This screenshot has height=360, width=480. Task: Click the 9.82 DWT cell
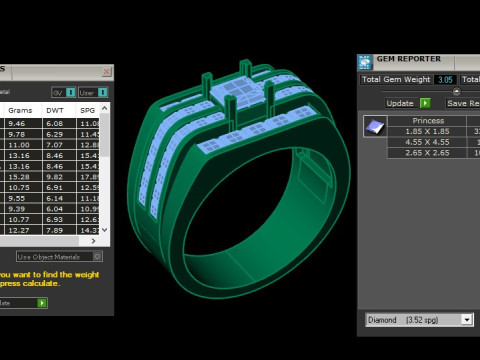pyautogui.click(x=59, y=177)
